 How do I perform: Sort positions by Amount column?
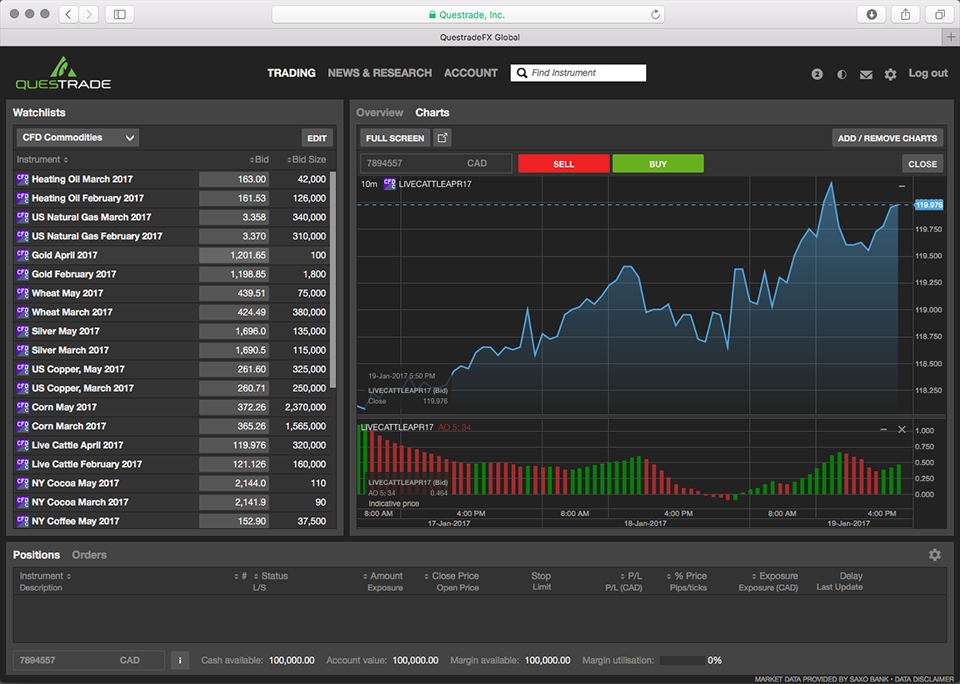[383, 576]
